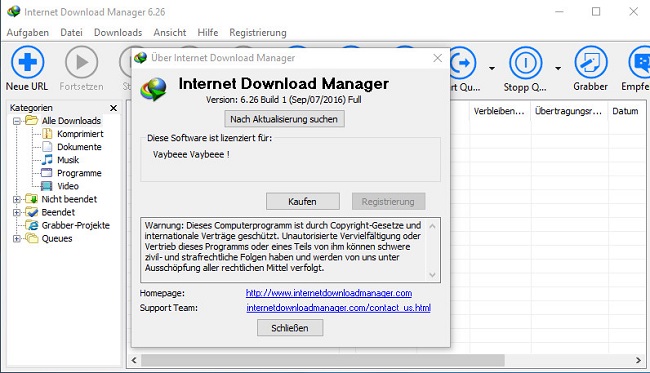This screenshot has height=373, width=650.
Task: Open Stopp Queue dropdown arrow
Action: pos(558,68)
